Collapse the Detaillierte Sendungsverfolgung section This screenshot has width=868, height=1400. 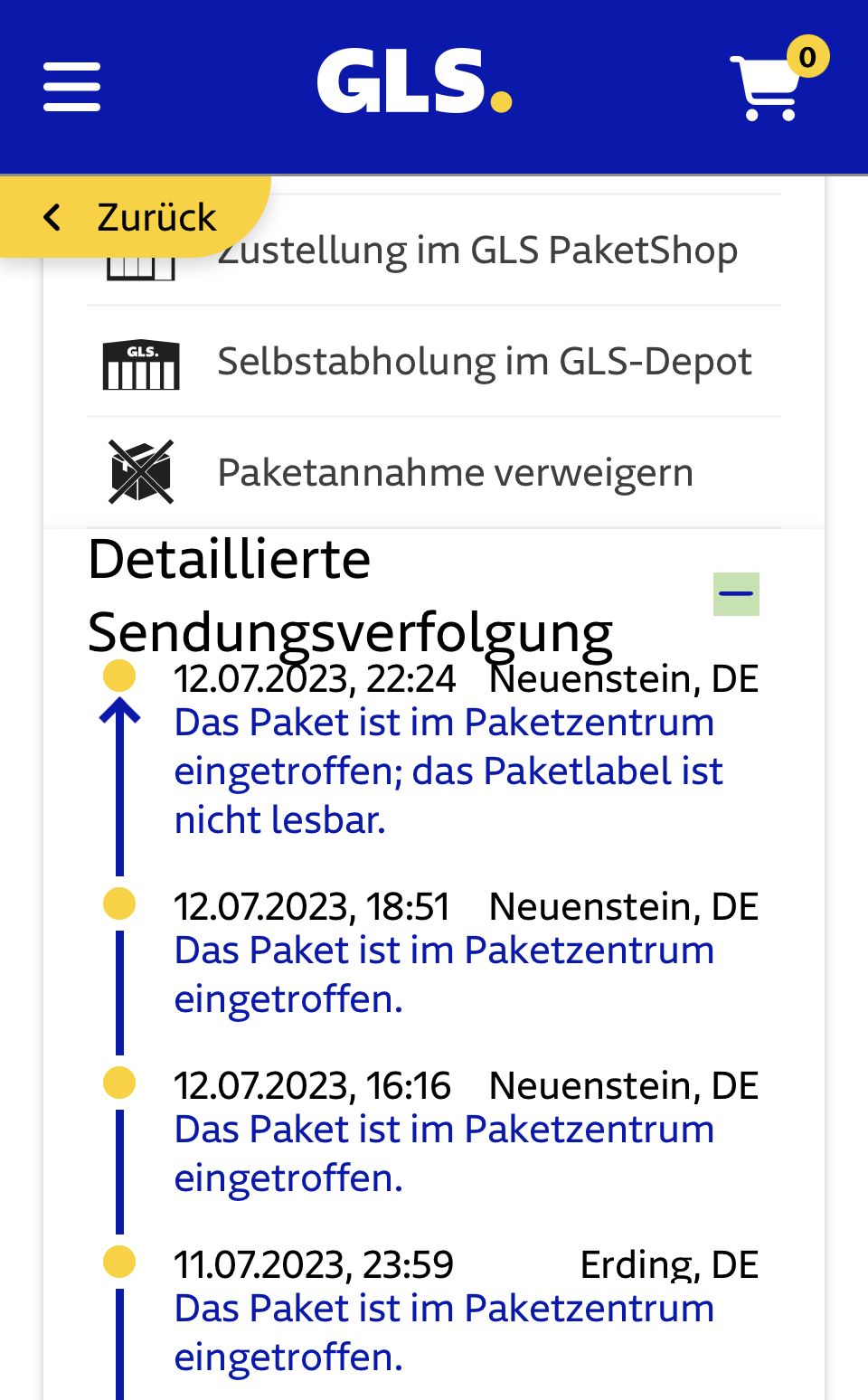pos(736,594)
